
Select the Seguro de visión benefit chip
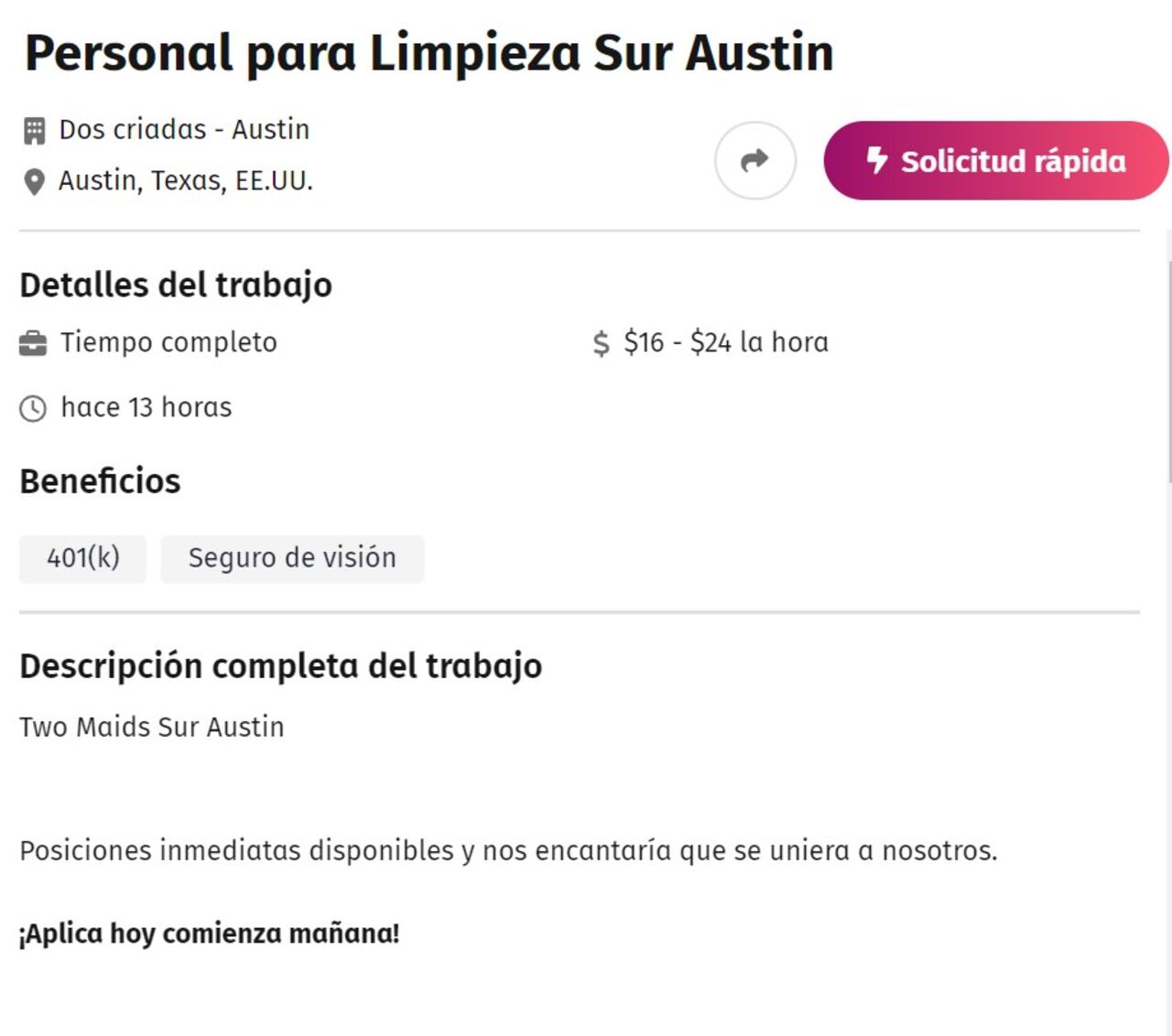tap(291, 557)
